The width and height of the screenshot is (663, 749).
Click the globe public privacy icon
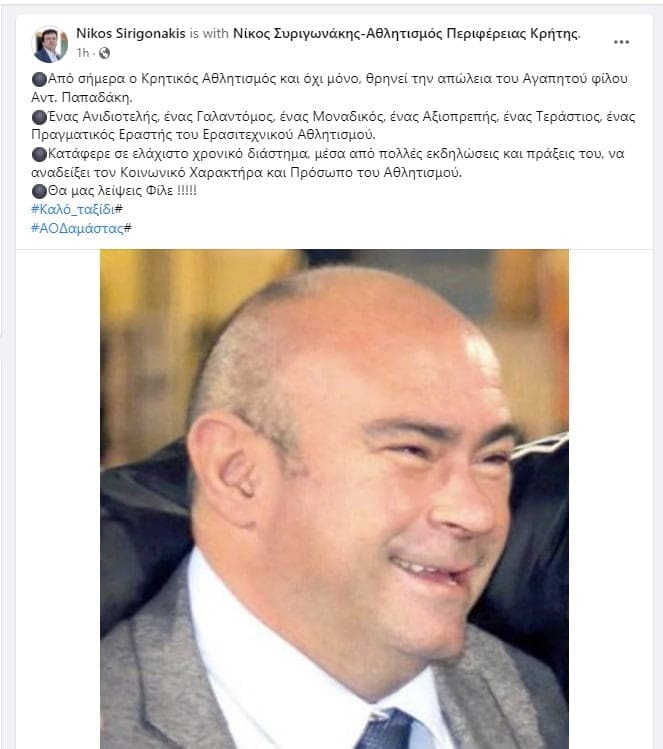click(x=104, y=53)
